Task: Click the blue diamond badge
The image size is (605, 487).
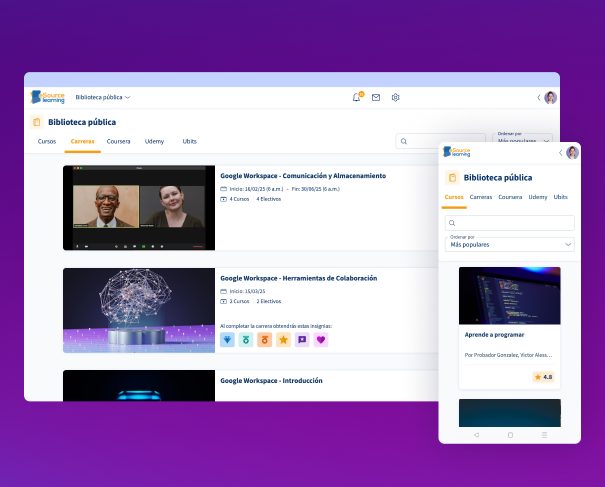Action: point(227,340)
